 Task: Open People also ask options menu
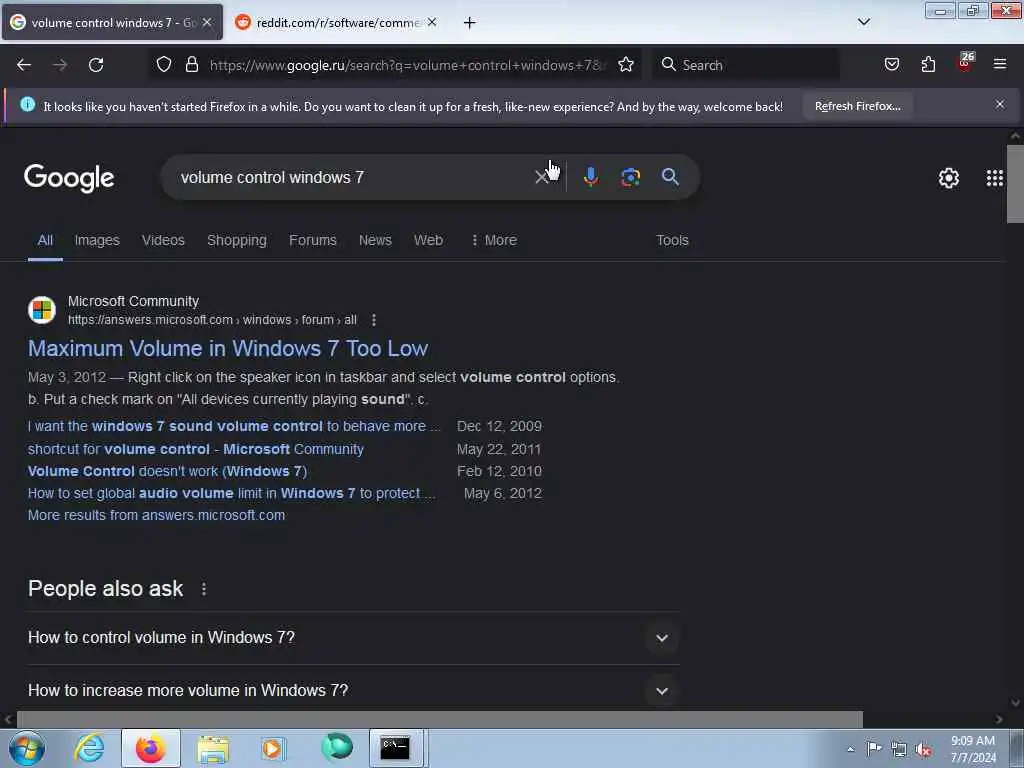pyautogui.click(x=204, y=589)
